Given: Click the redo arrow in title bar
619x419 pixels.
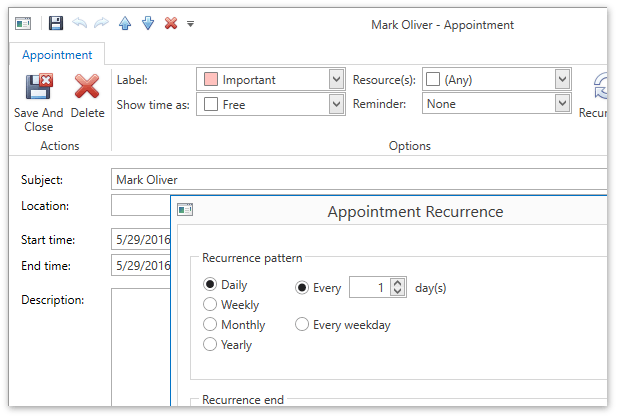Looking at the screenshot, I should pos(101,23).
